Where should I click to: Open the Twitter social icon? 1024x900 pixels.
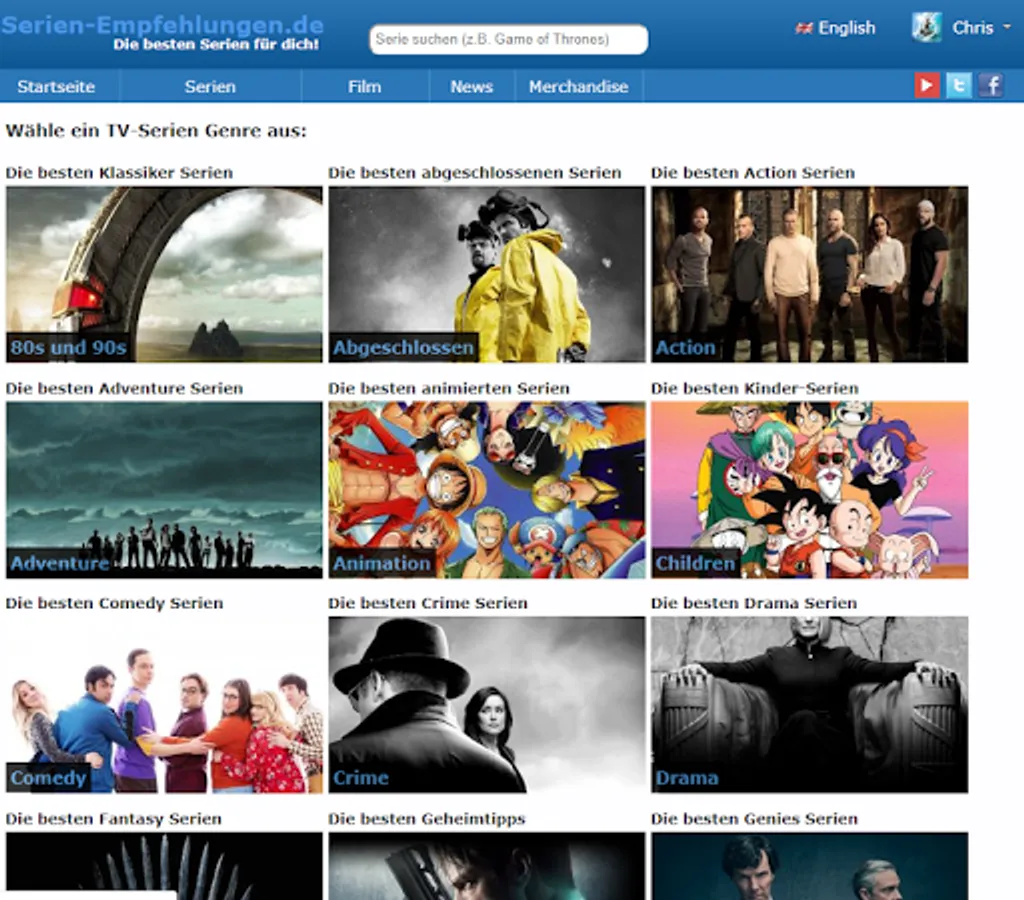(x=959, y=86)
